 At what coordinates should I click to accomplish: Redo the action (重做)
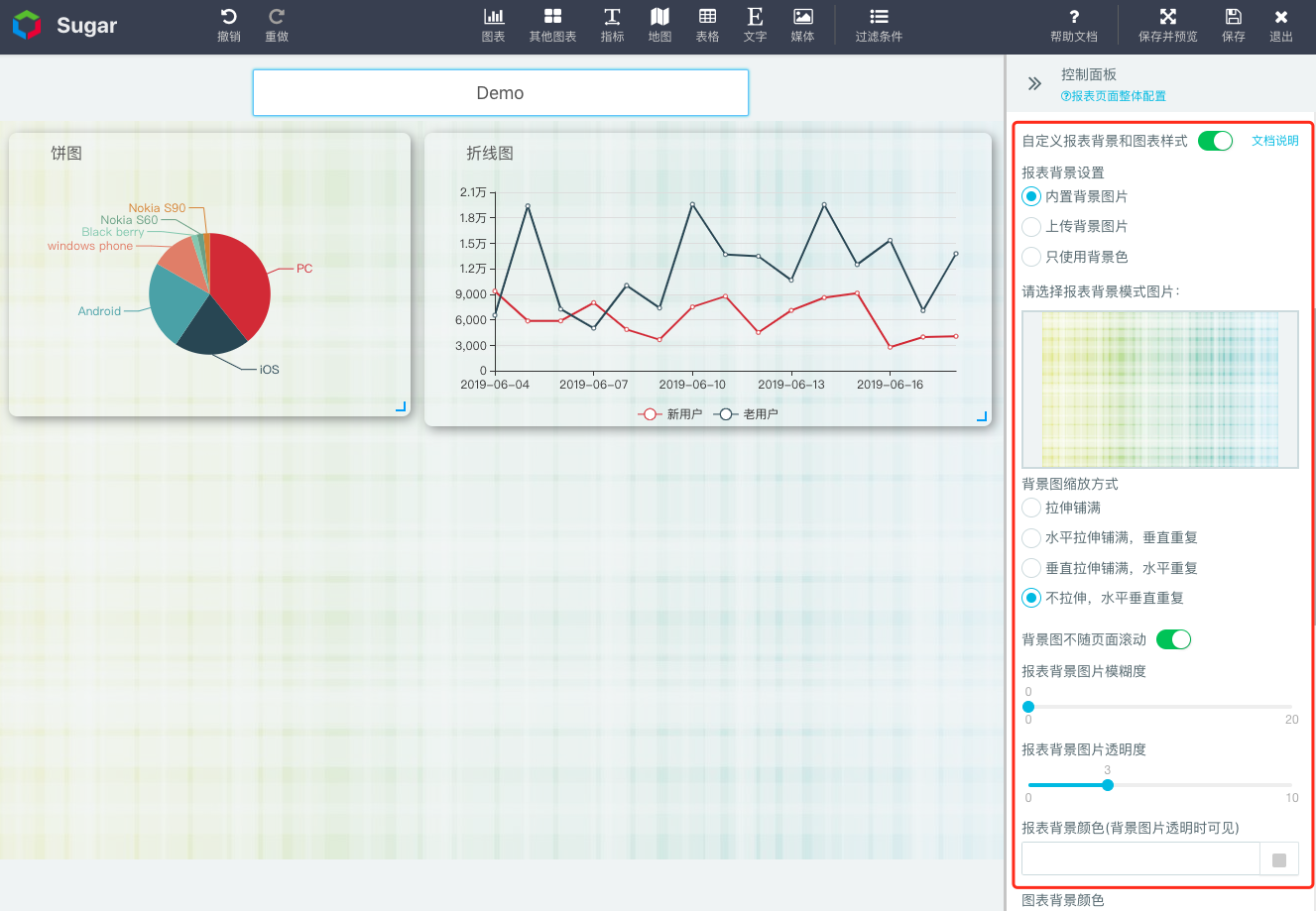(277, 26)
